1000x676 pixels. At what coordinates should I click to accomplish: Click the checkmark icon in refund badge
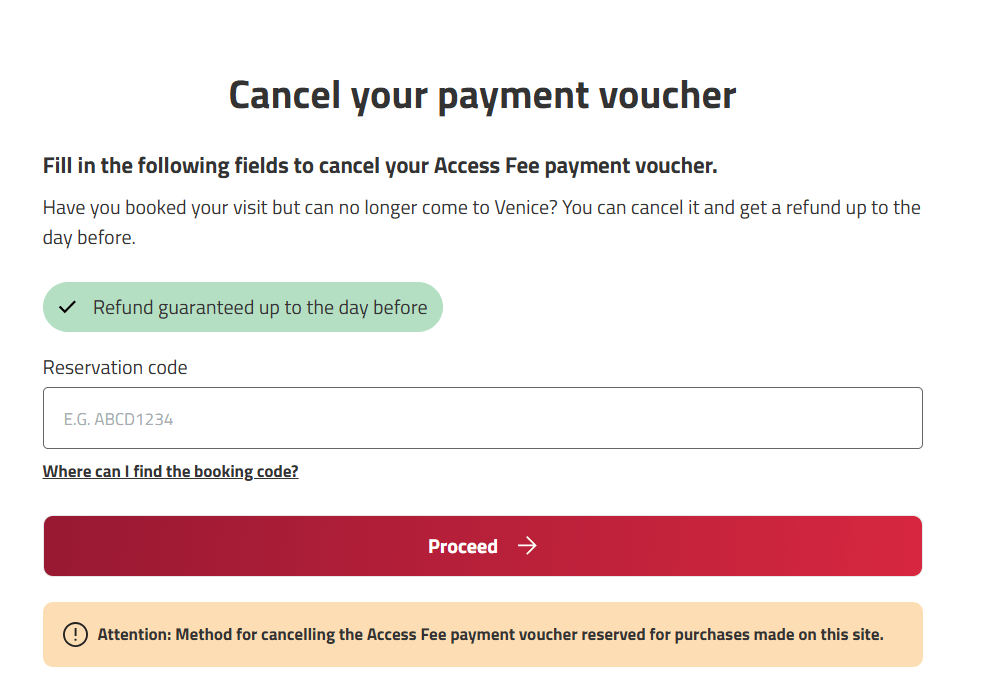pyautogui.click(x=68, y=307)
